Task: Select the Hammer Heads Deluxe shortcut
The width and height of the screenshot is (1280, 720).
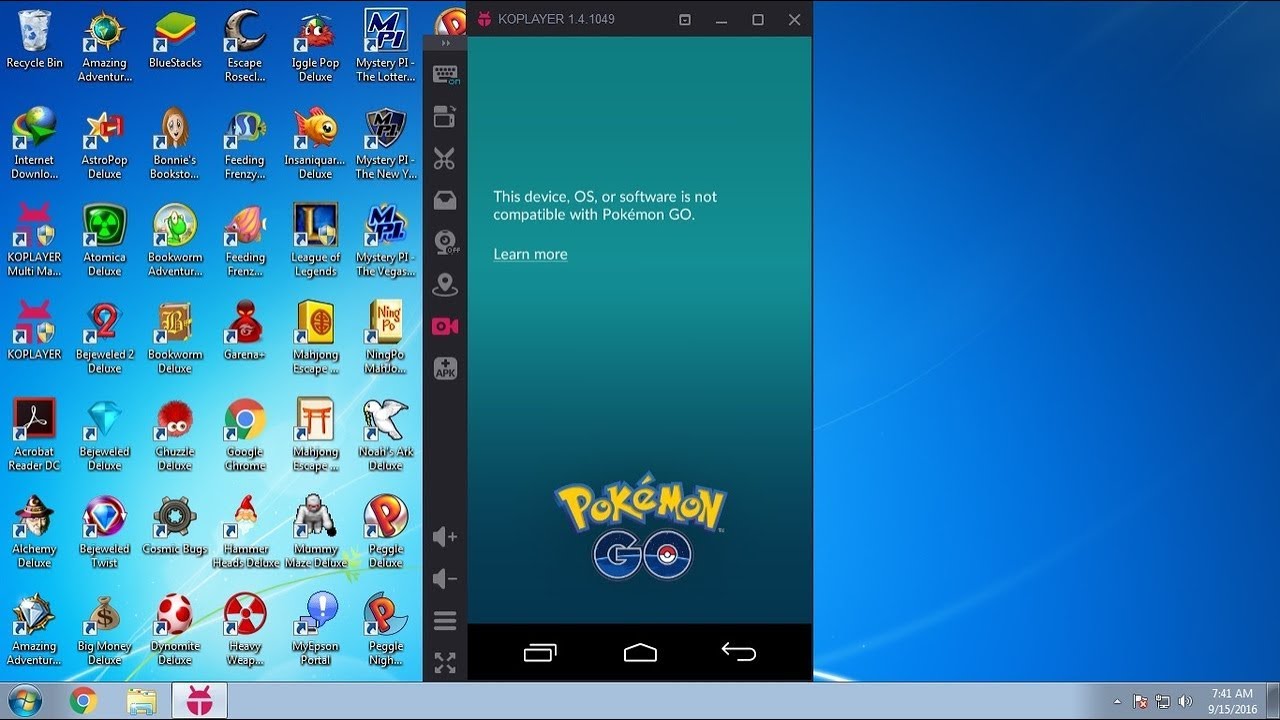Action: click(x=245, y=531)
